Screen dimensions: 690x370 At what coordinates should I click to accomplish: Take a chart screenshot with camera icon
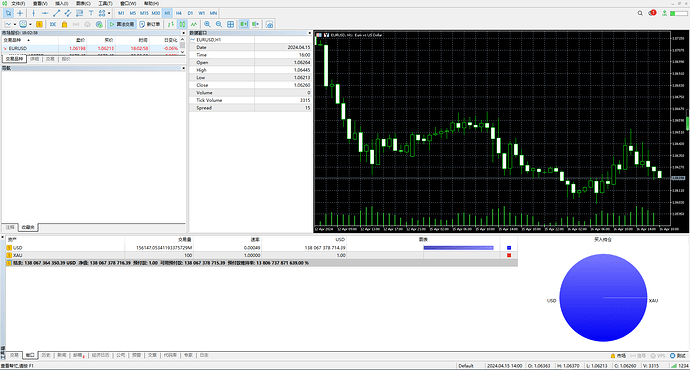[270, 24]
